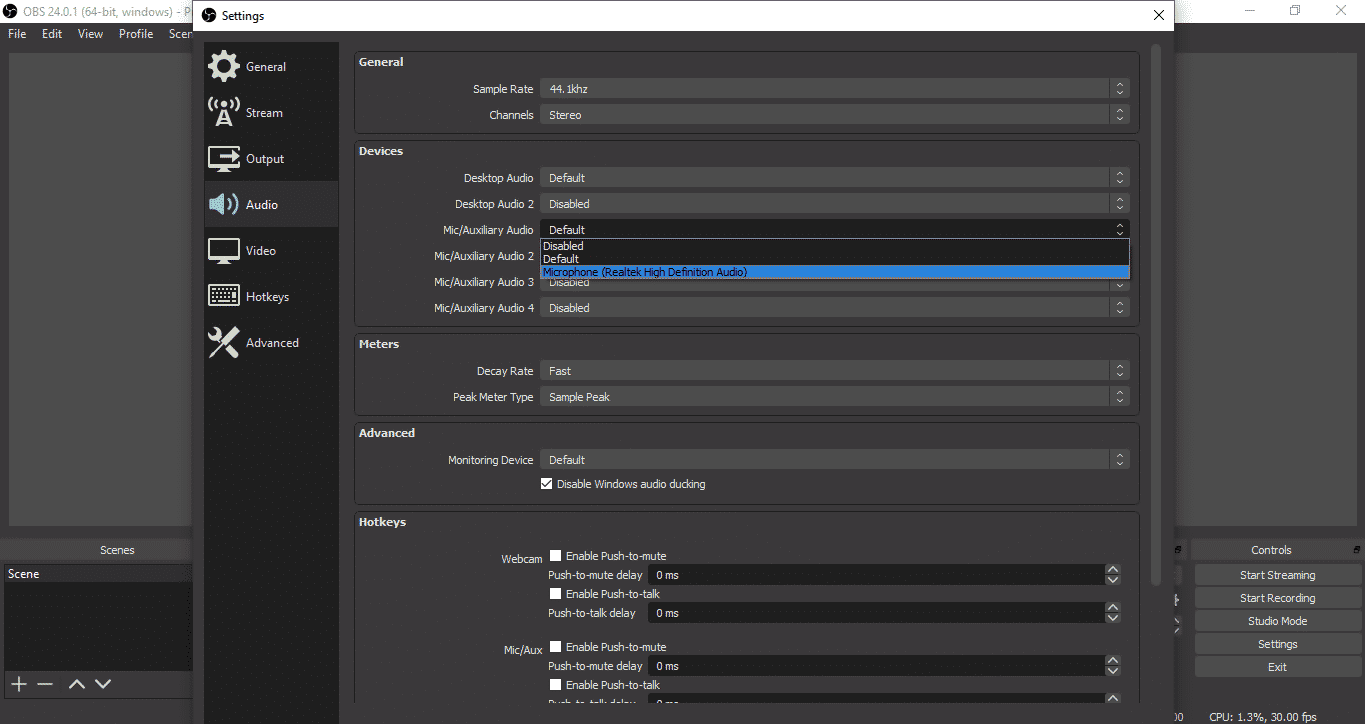Open the Edit menu
Image resolution: width=1365 pixels, height=724 pixels.
(52, 34)
